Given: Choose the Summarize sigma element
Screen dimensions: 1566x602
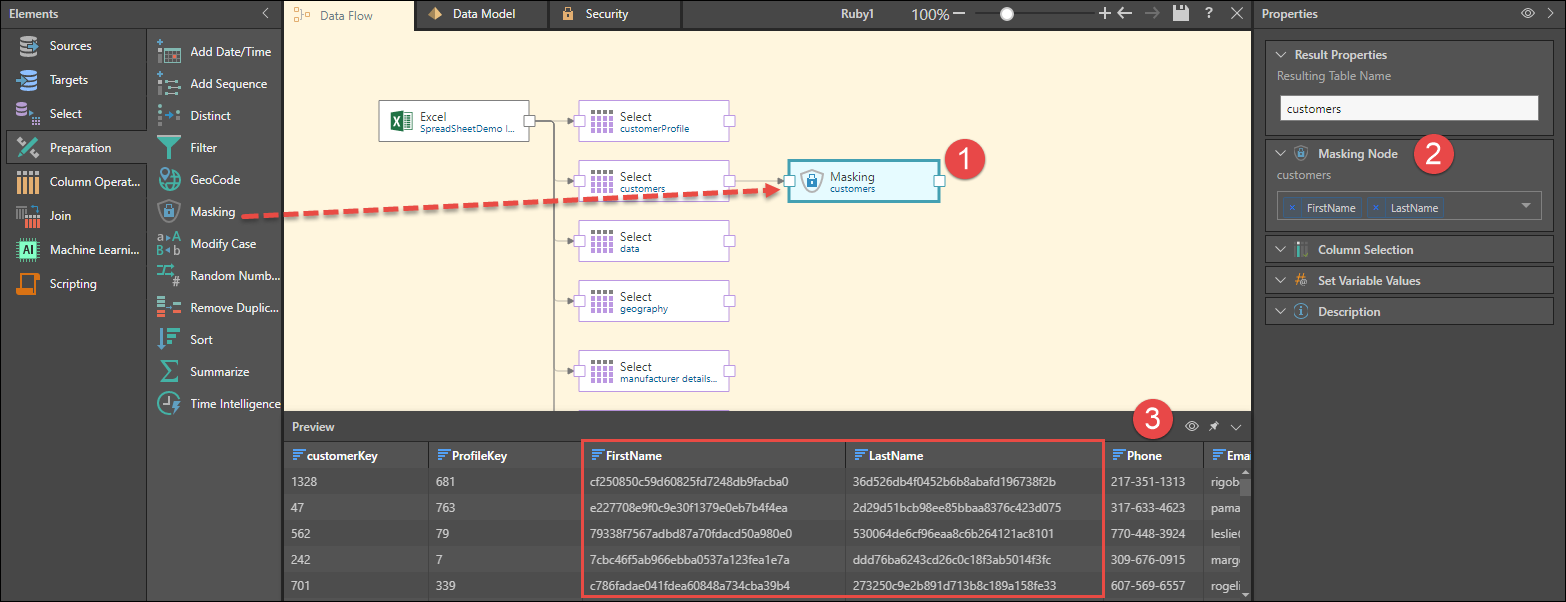Looking at the screenshot, I should (x=169, y=372).
